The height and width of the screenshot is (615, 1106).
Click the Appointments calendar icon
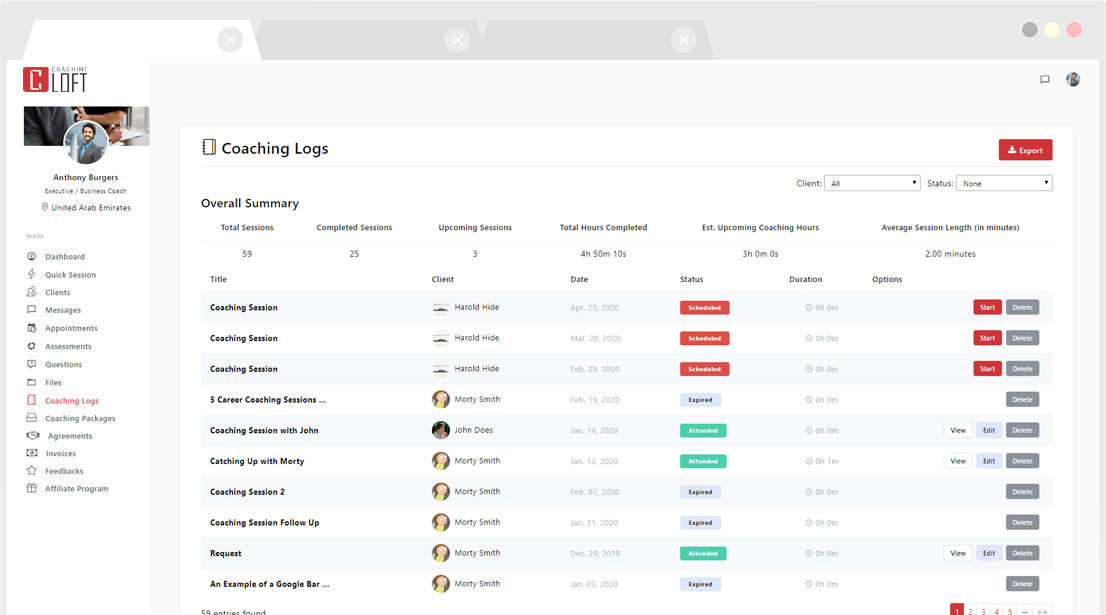tap(32, 328)
